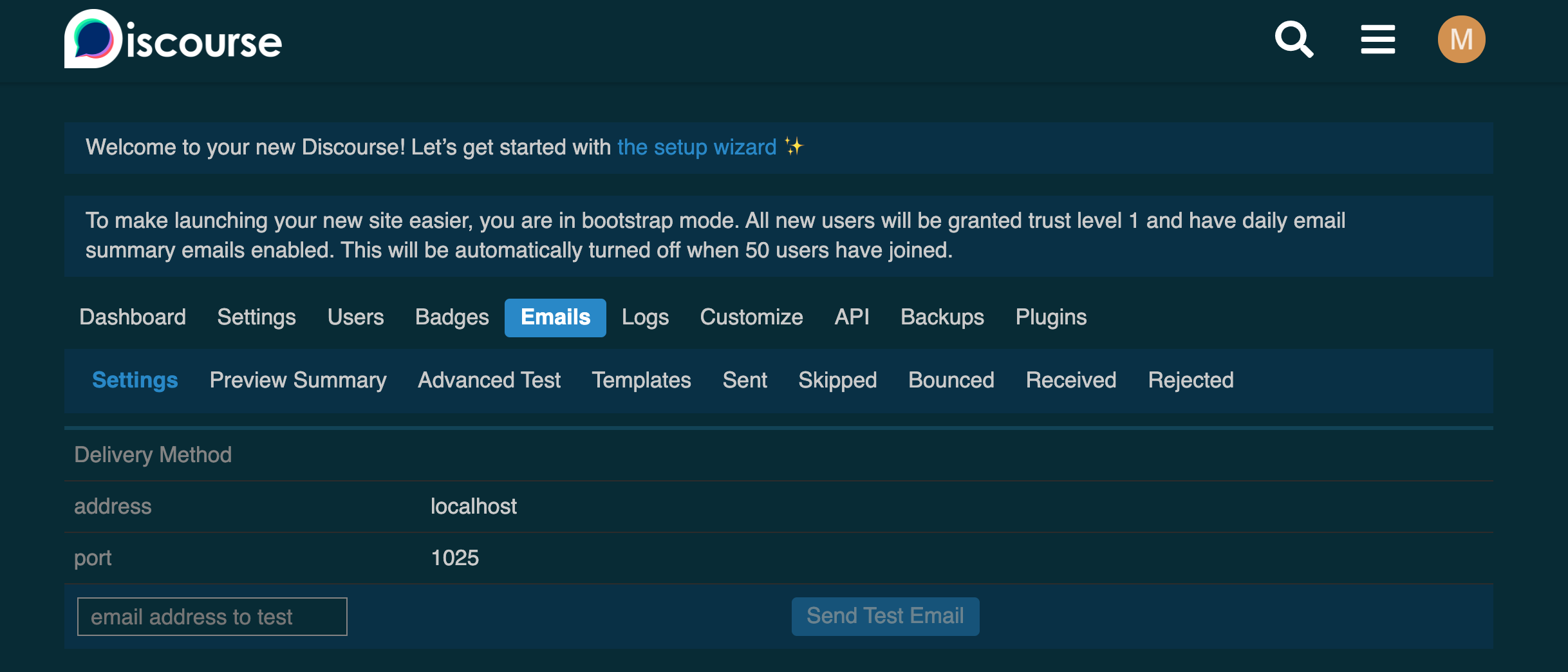The image size is (1568, 672).
Task: Go to the Plugins tab
Action: 1050,317
